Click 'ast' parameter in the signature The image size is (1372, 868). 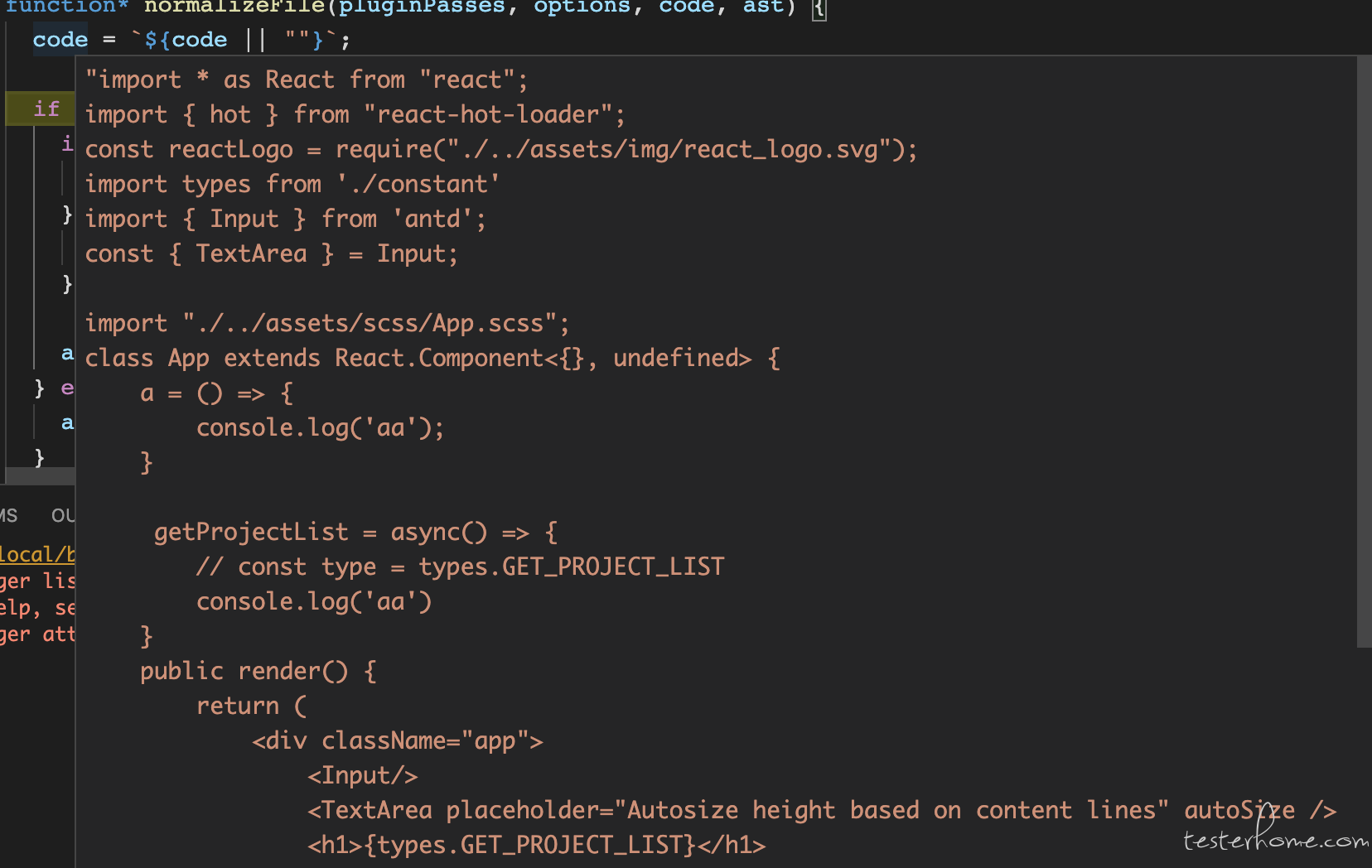click(x=762, y=7)
